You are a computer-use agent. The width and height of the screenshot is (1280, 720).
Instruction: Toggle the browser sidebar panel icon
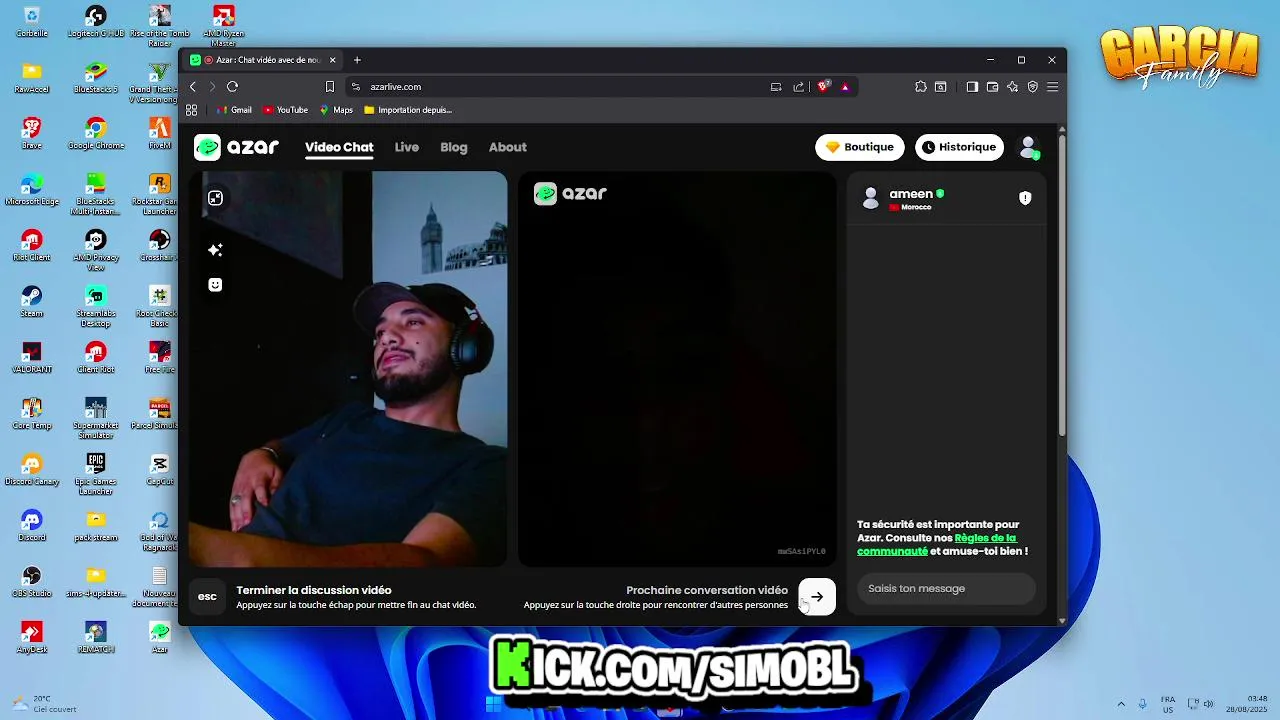click(x=972, y=87)
